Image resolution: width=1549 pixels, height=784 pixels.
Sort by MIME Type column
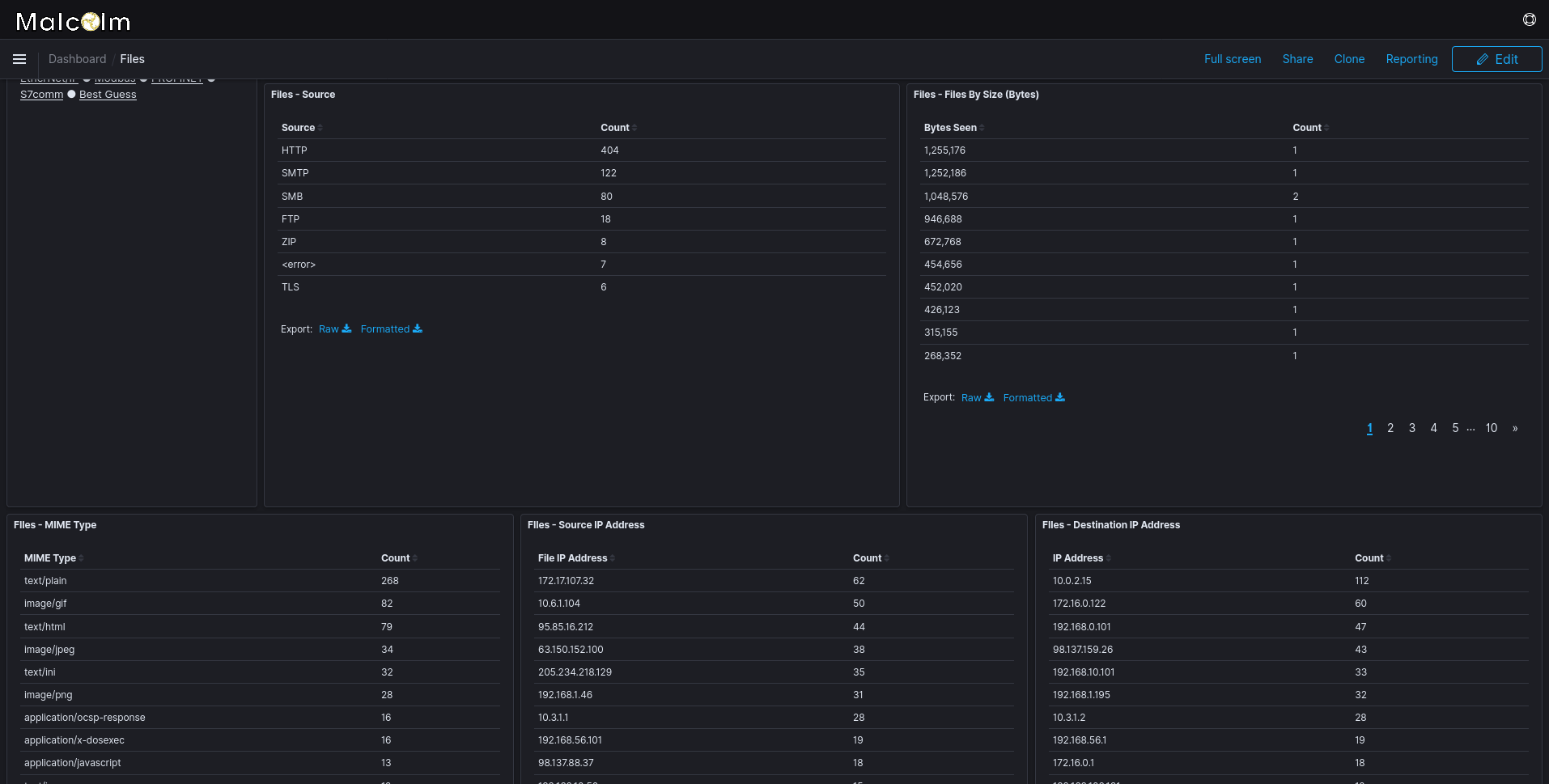point(53,558)
